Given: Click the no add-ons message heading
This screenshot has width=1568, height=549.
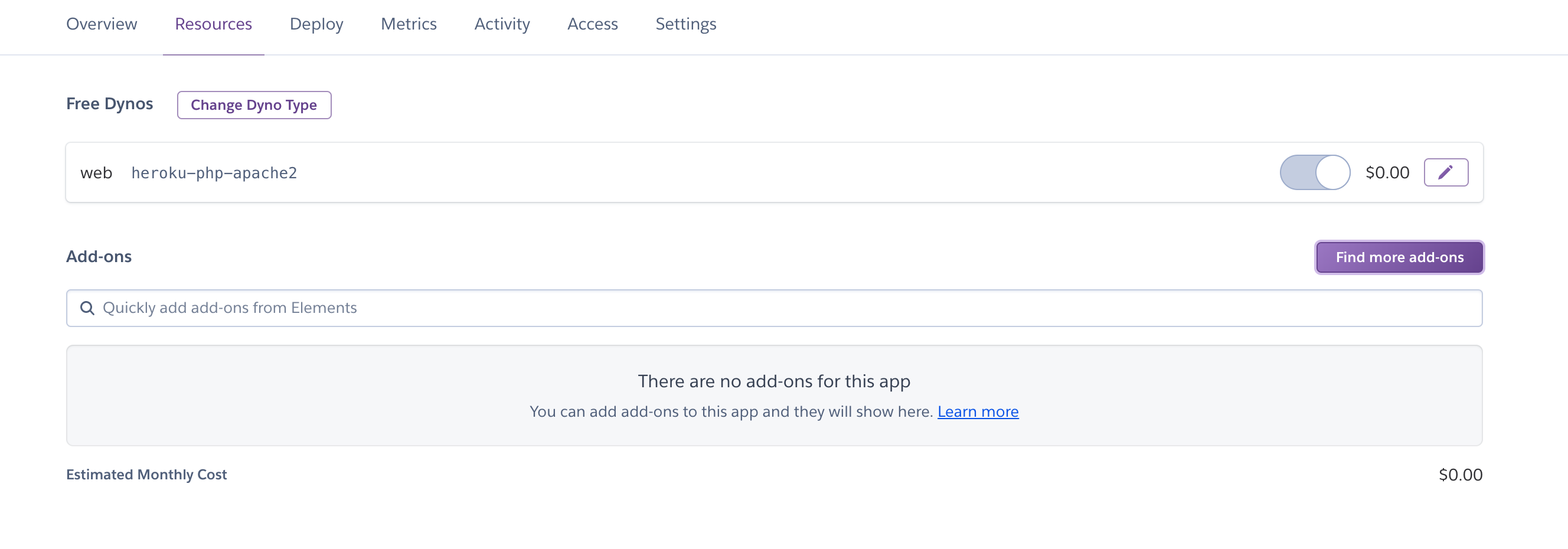Looking at the screenshot, I should point(773,381).
